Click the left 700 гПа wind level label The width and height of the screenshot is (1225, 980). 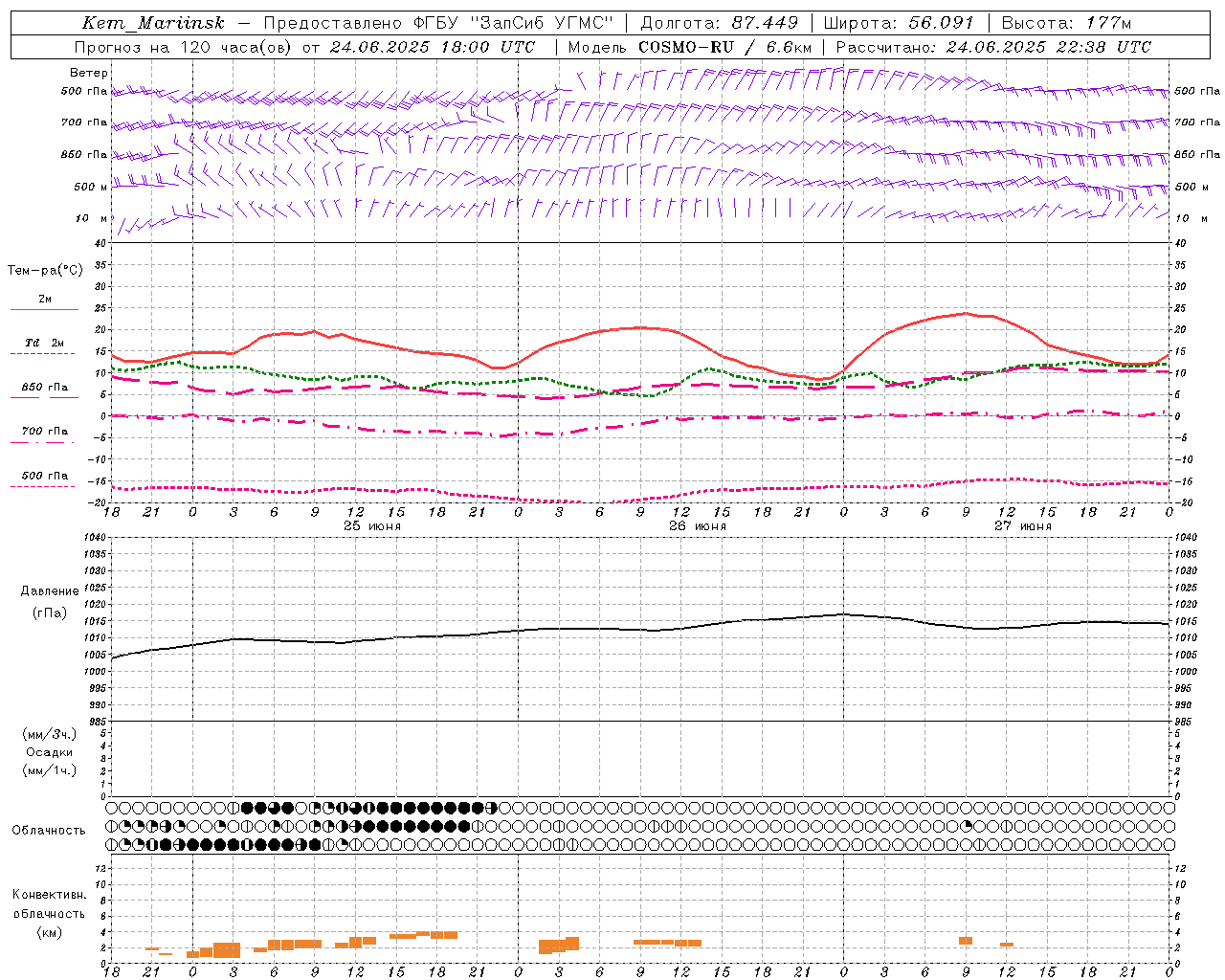(84, 122)
